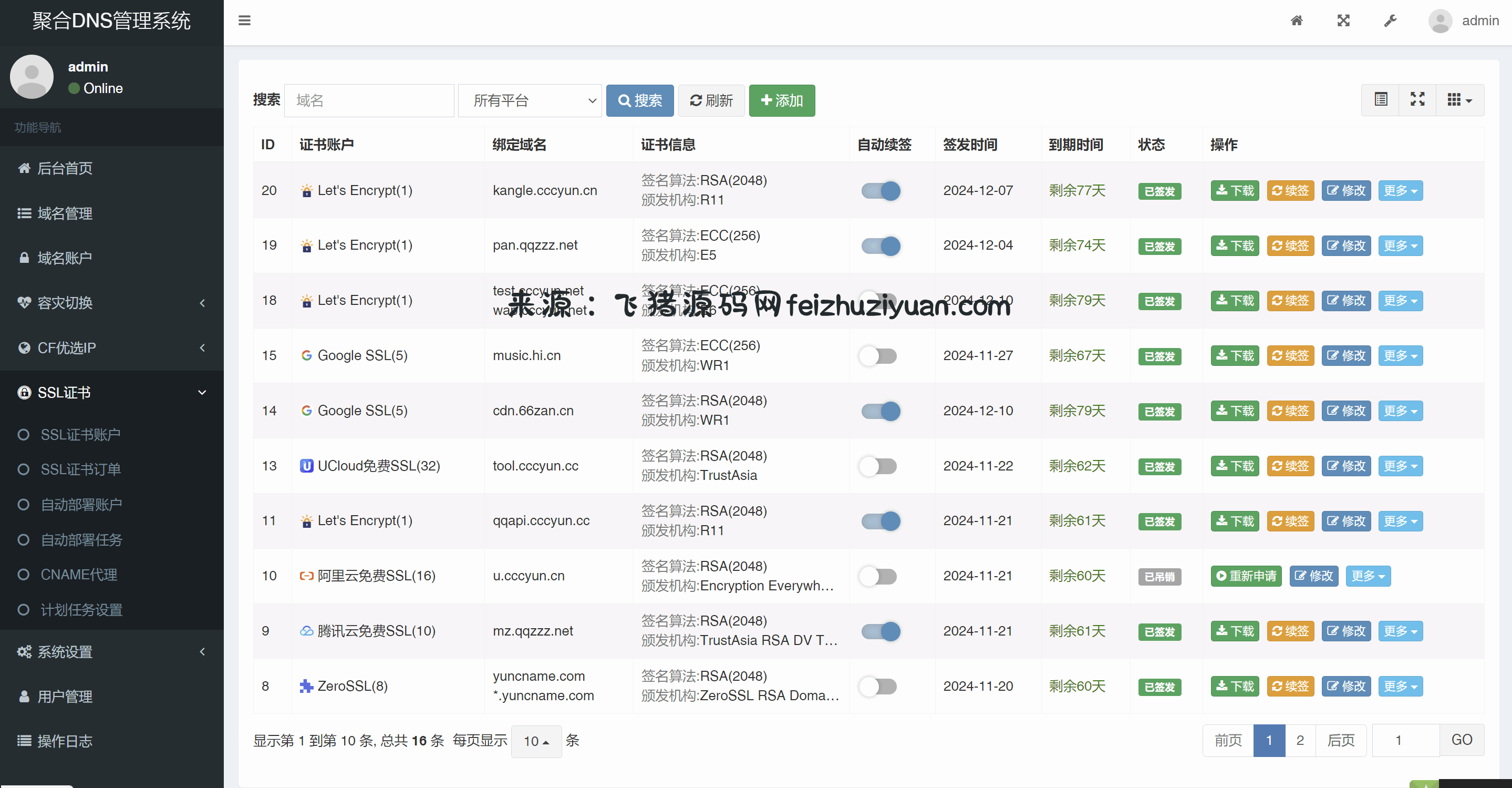Open 更多 dropdown for pan.qqzzz.net row
Viewport: 1512px width, 788px height.
tap(1400, 245)
